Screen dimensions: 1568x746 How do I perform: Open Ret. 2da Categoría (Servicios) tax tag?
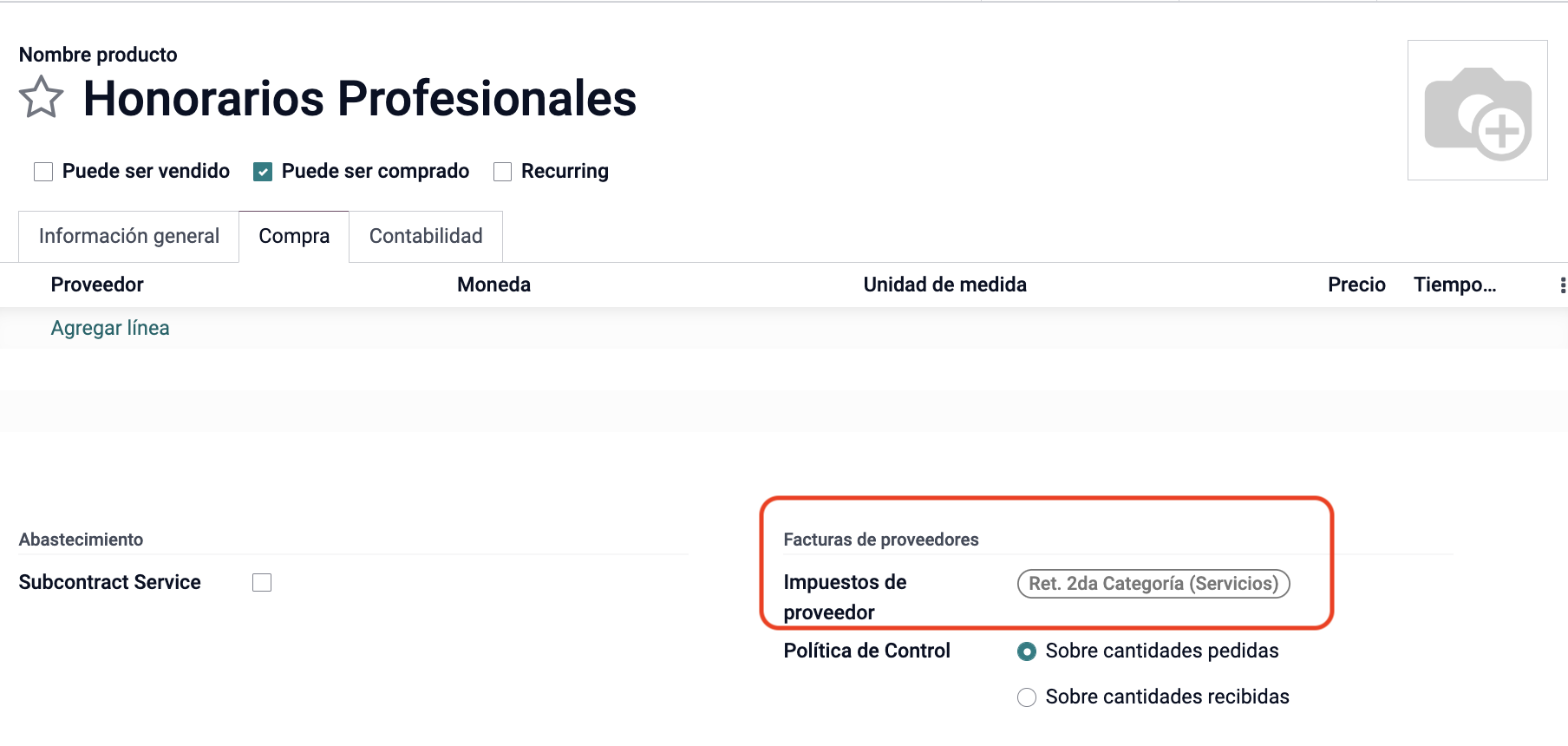(x=1153, y=584)
